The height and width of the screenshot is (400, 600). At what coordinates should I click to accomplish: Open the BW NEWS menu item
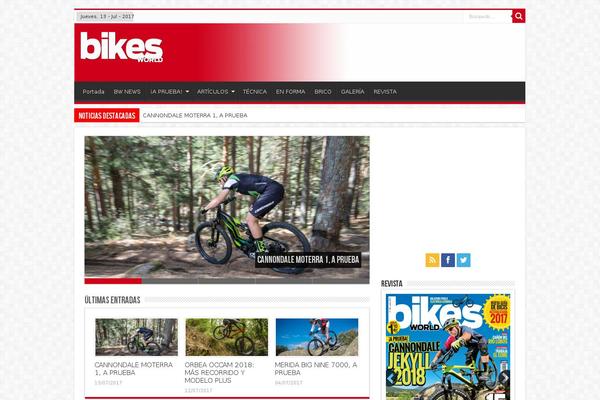click(127, 92)
